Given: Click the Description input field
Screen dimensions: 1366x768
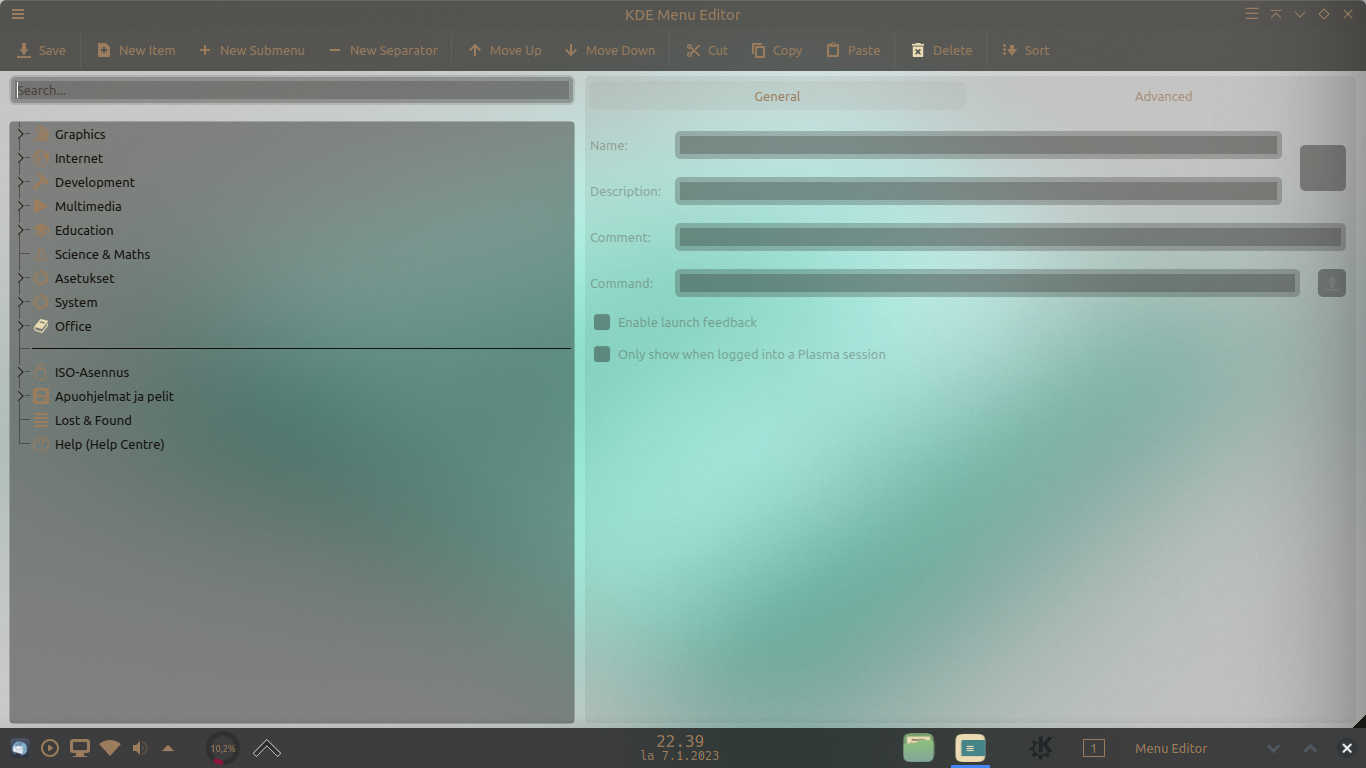Looking at the screenshot, I should coord(978,191).
